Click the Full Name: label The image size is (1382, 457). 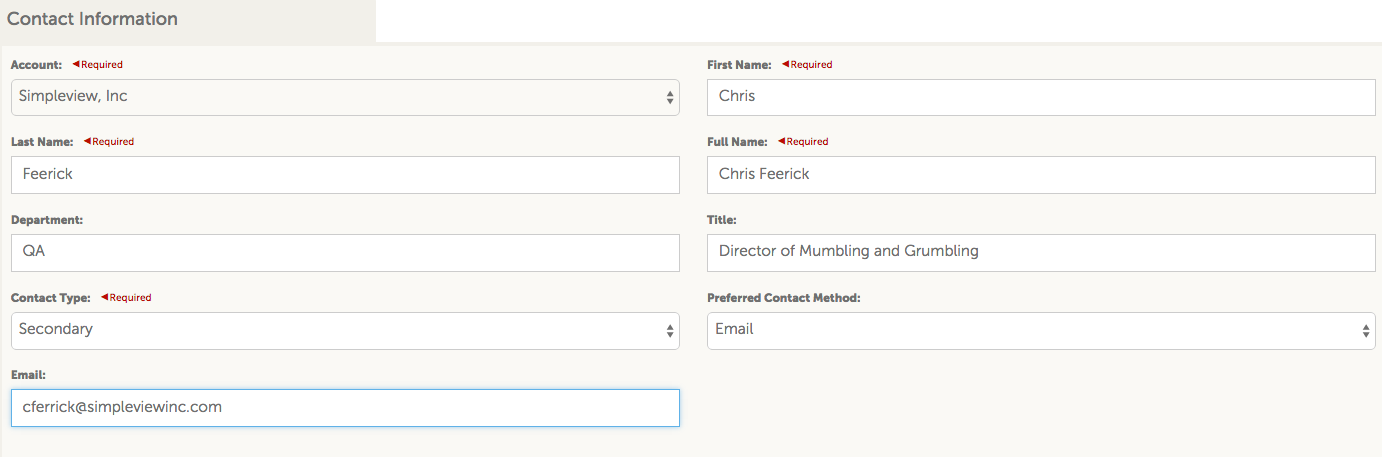pos(737,142)
